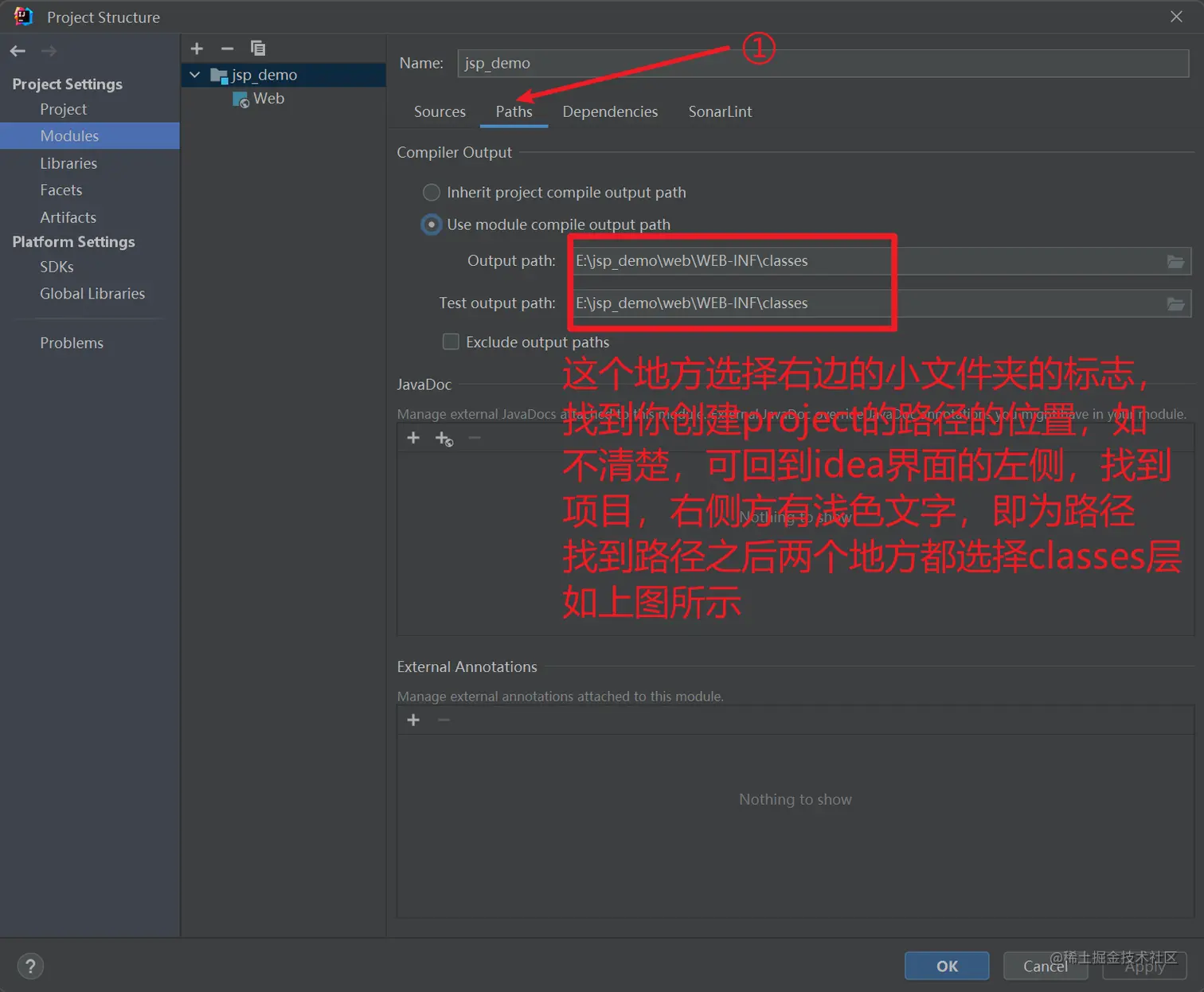Close the Project Structure dialog
This screenshot has width=1204, height=992.
pyautogui.click(x=1176, y=17)
